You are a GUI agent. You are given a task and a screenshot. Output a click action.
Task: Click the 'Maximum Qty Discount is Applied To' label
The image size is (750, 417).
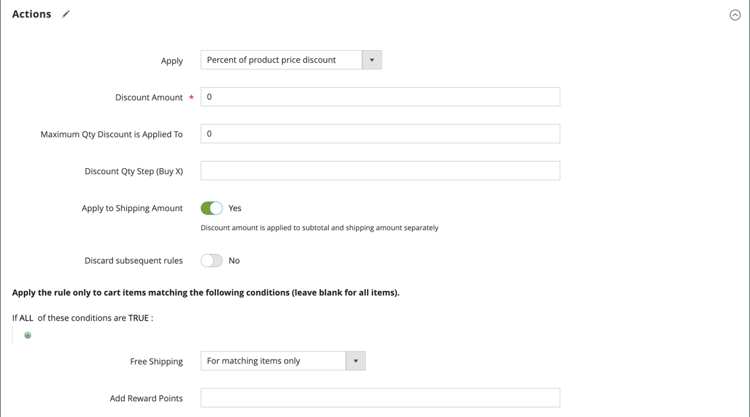click(x=111, y=134)
